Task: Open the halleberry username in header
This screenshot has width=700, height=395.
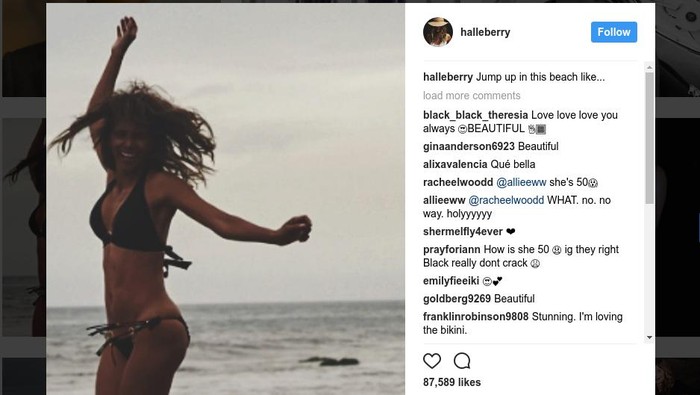Action: 485,32
